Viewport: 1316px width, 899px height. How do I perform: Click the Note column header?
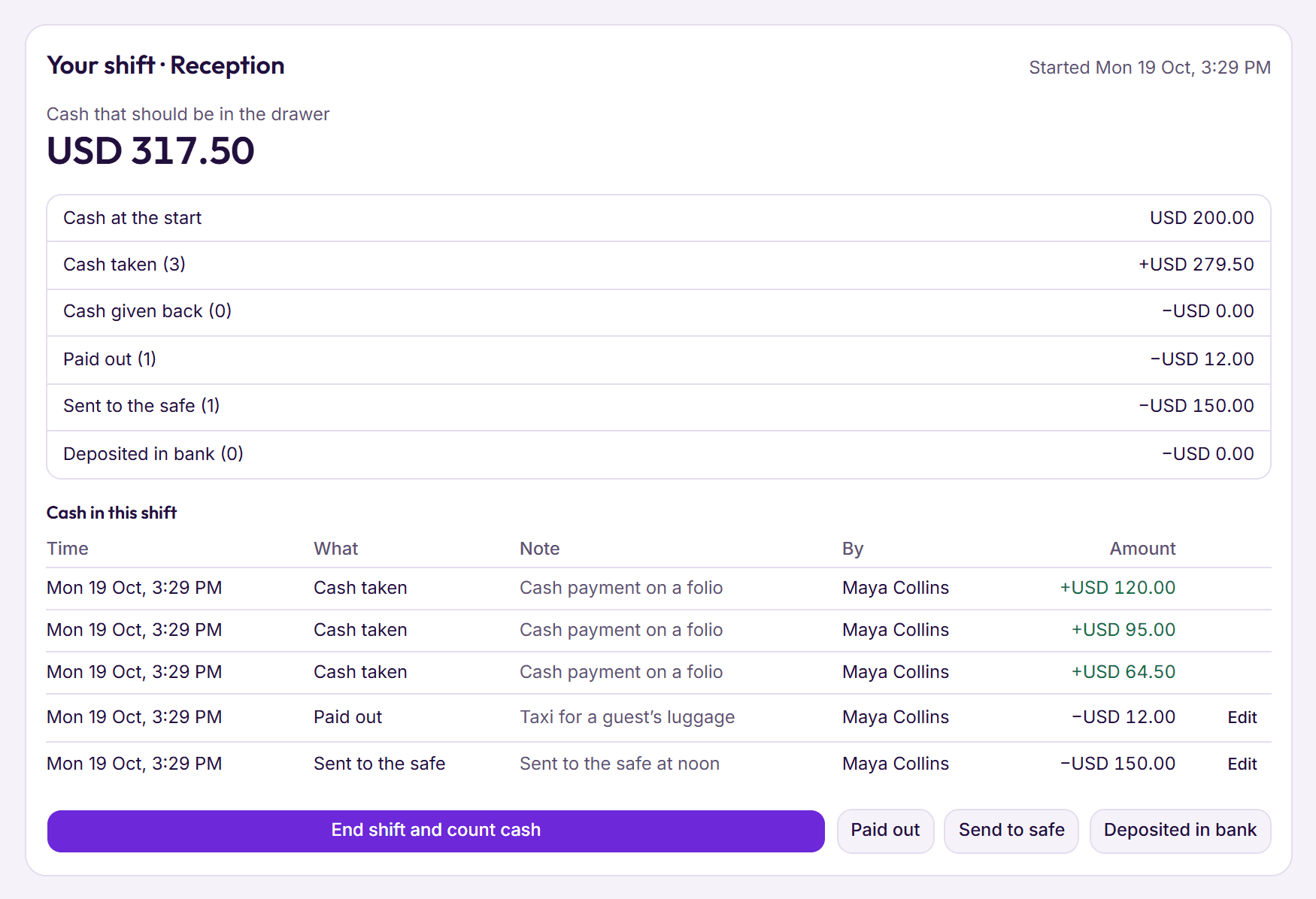pyautogui.click(x=540, y=549)
